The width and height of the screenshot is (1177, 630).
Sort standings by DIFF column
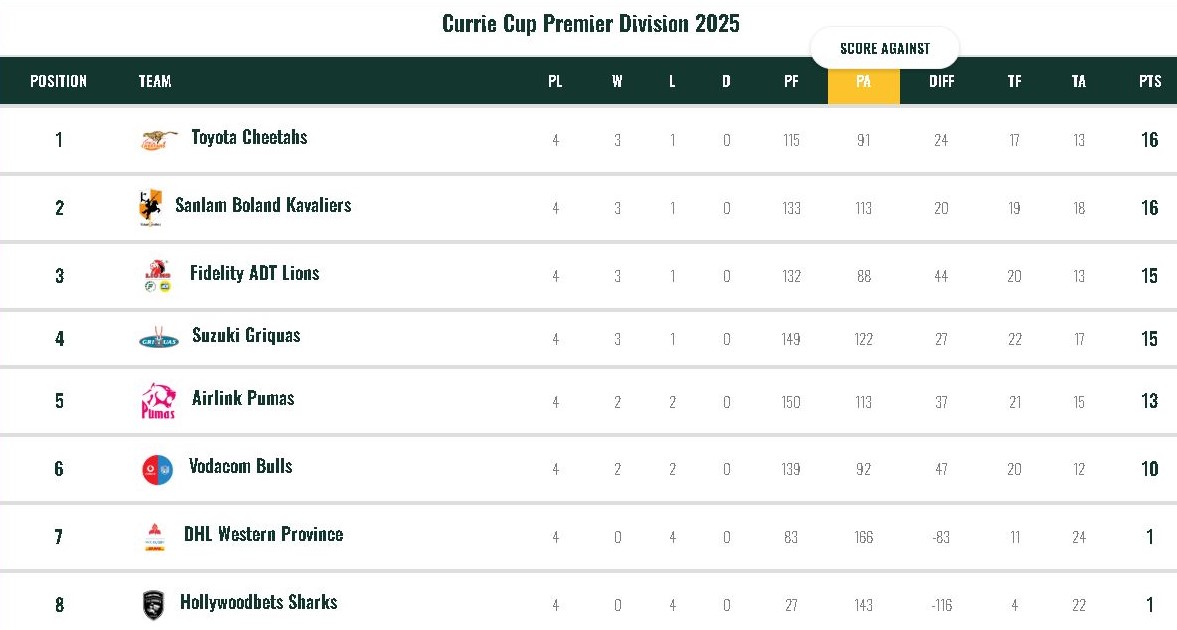pyautogui.click(x=941, y=81)
